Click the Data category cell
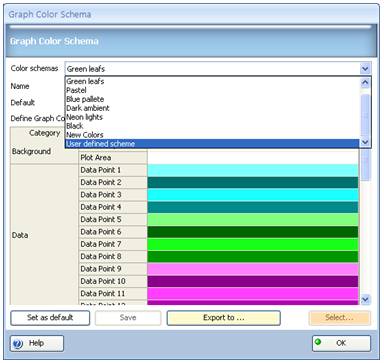384x363 pixels. coord(44,235)
